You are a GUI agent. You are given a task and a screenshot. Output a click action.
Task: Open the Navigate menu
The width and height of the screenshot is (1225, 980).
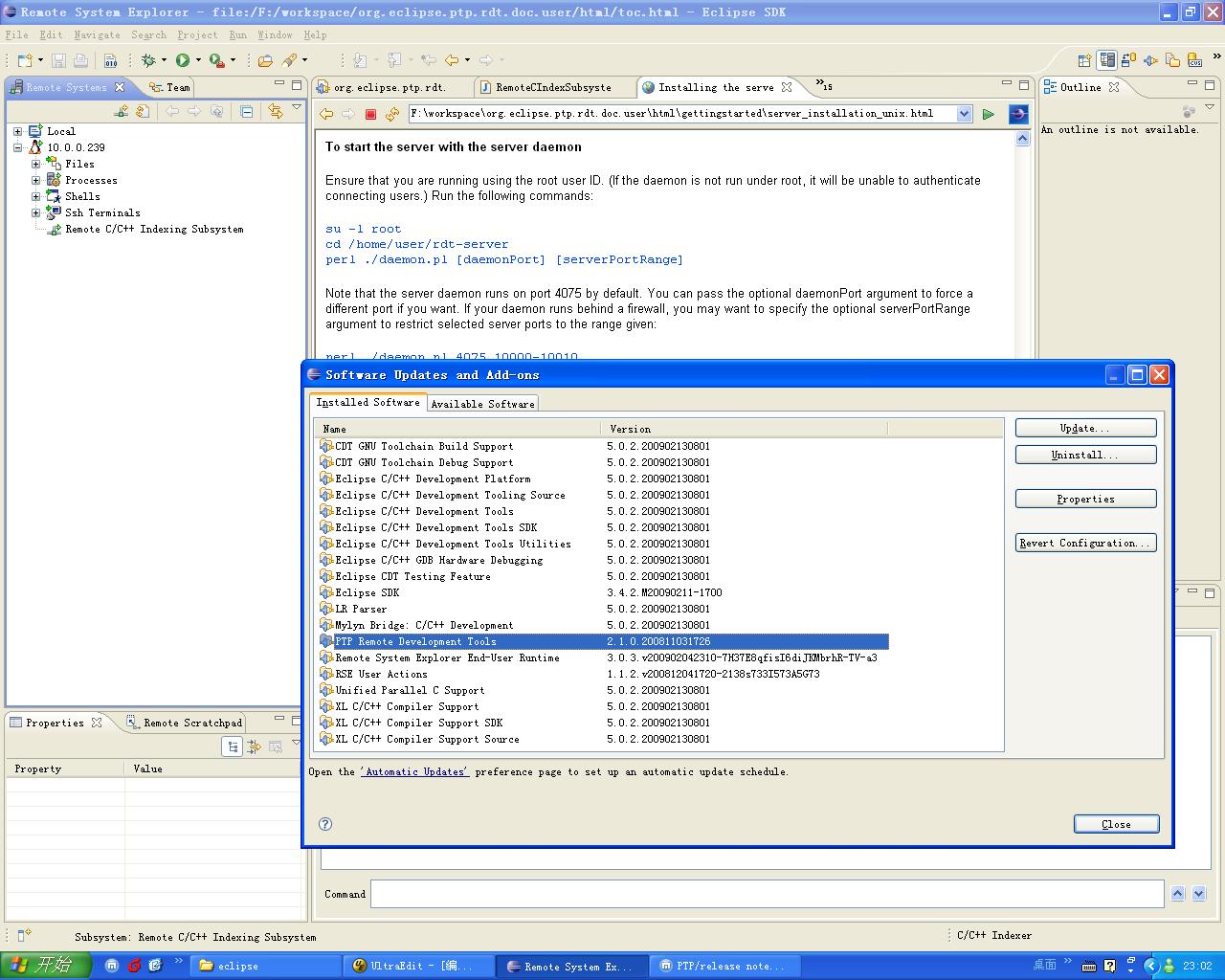click(97, 34)
